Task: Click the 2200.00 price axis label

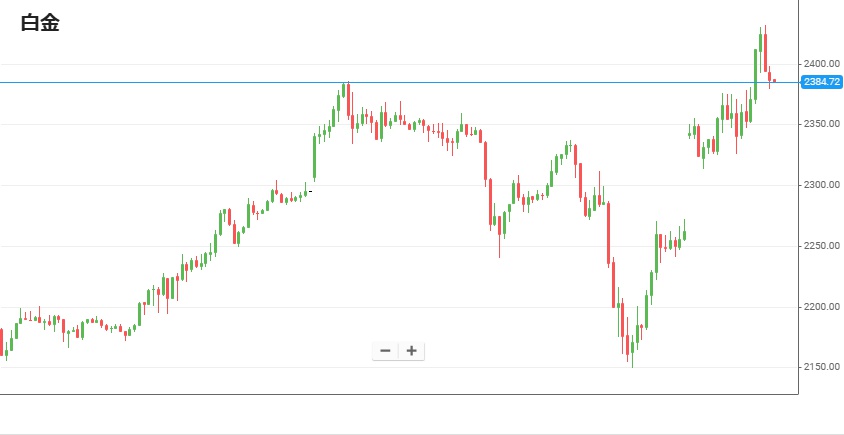Action: click(x=821, y=307)
